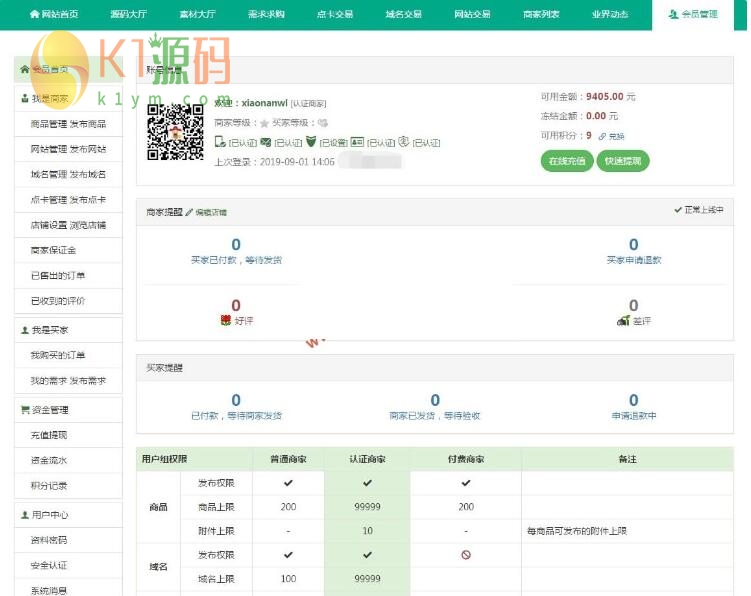
Task: Click the enterprise certification badge icon
Action: pyautogui.click(x=404, y=141)
